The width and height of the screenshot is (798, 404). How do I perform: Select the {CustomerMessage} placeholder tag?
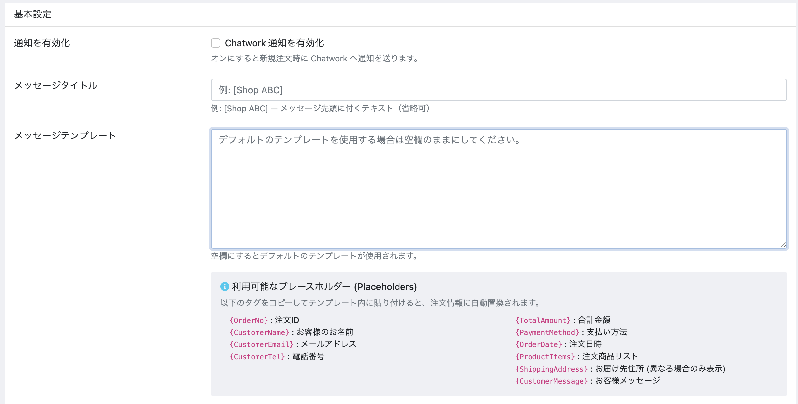(552, 381)
